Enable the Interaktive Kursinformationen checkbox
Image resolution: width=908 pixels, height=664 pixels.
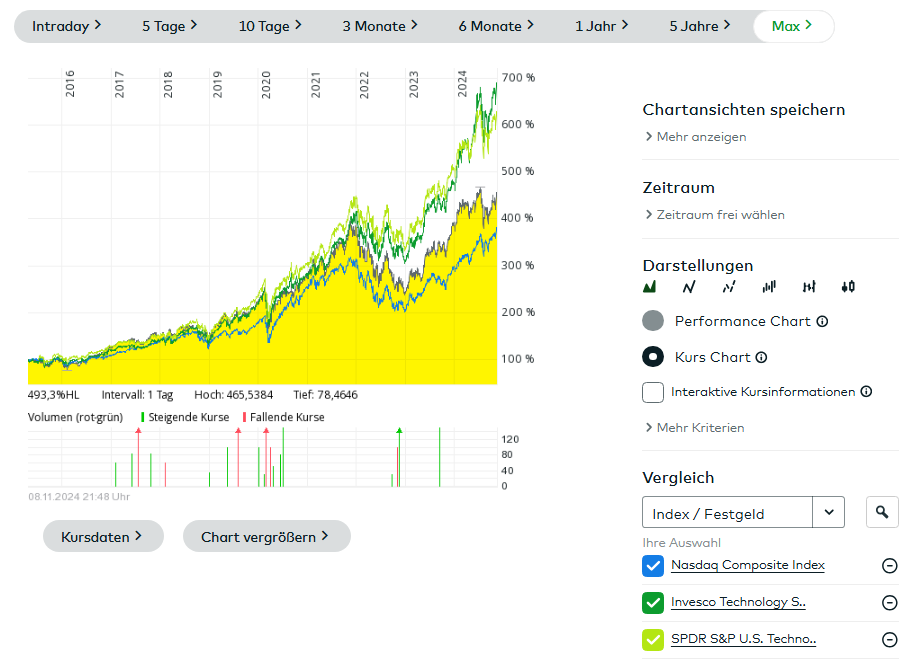(x=653, y=392)
